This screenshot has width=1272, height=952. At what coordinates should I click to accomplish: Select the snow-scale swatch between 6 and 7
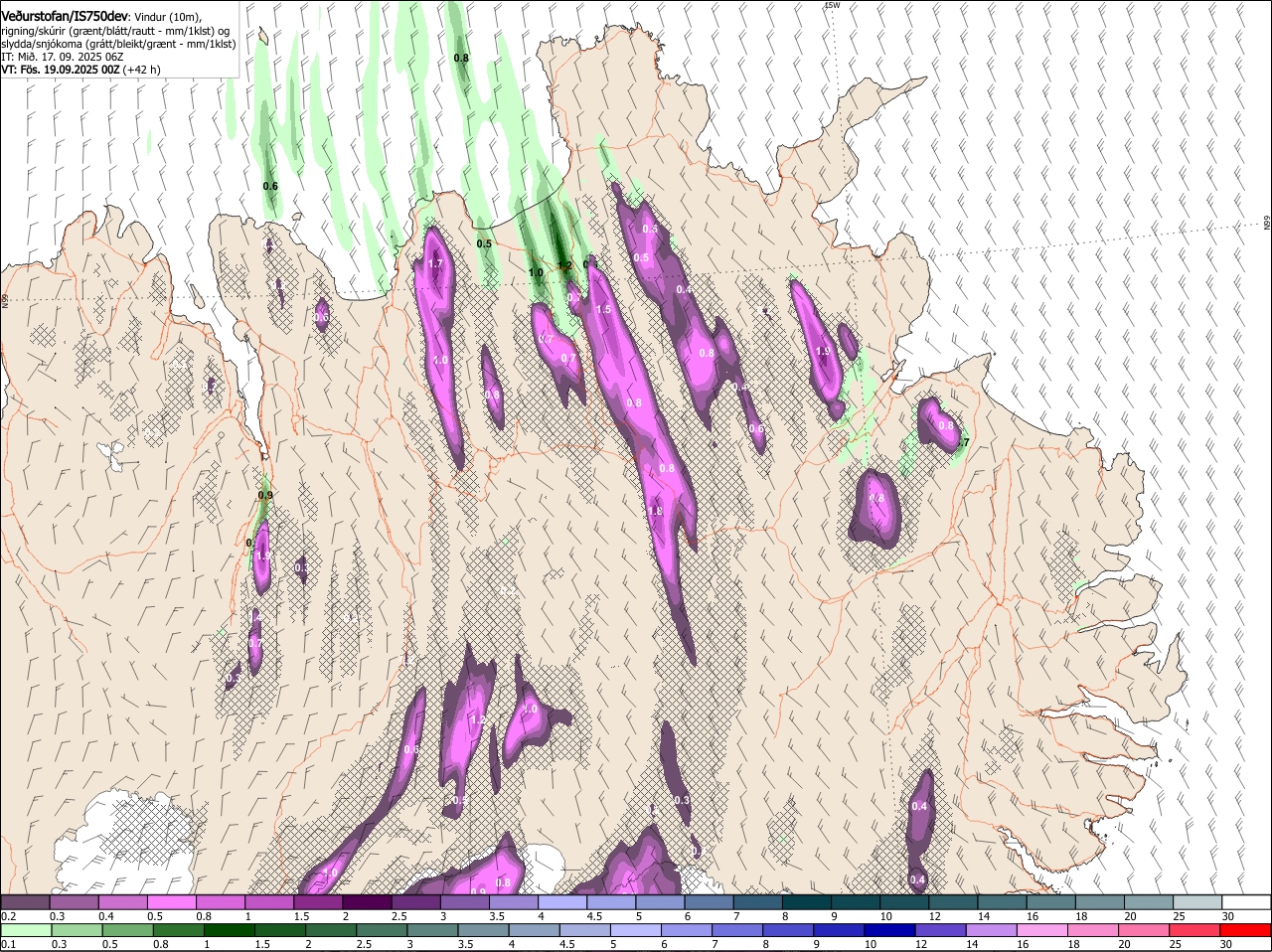(x=709, y=901)
